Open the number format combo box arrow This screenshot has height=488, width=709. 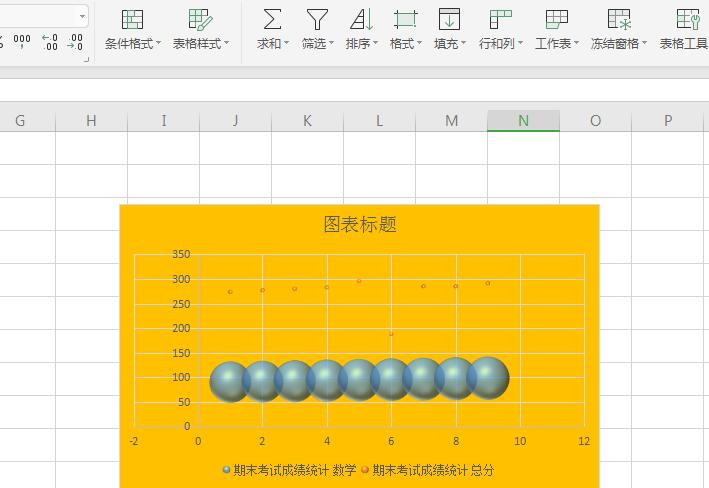pyautogui.click(x=80, y=16)
